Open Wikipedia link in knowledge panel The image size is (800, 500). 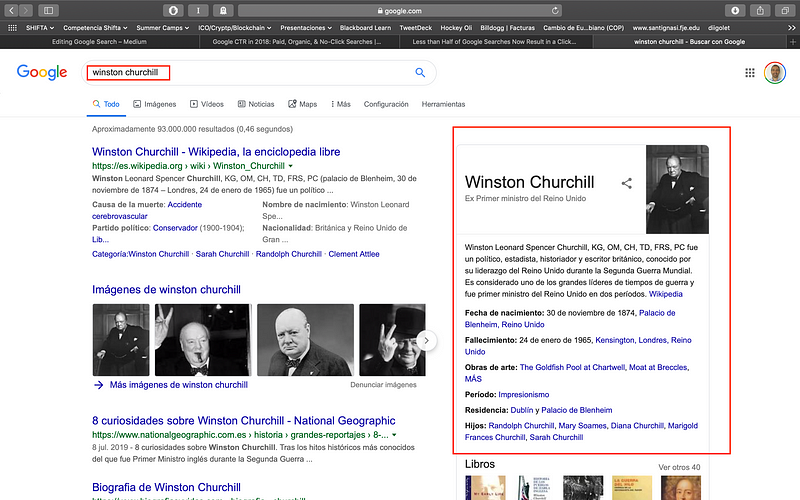665,294
